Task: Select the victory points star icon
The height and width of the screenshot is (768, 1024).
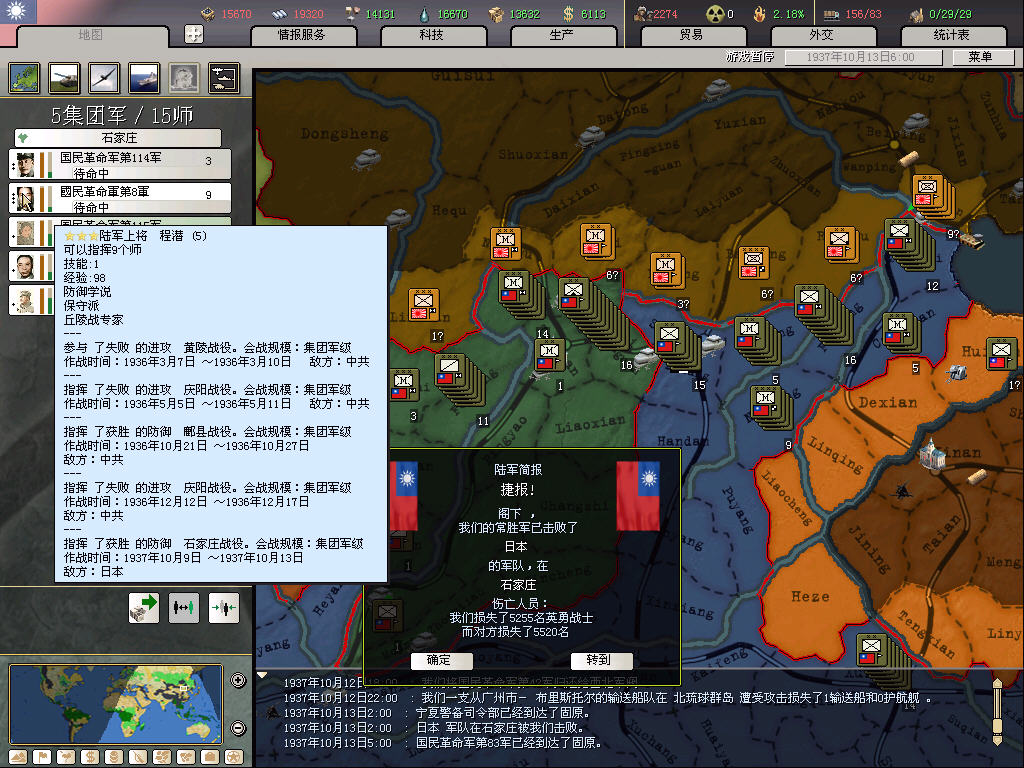Action: 234,757
